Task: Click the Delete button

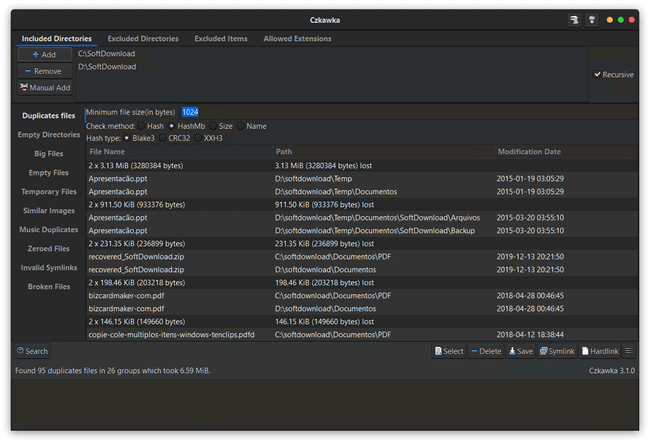Action: pyautogui.click(x=486, y=351)
